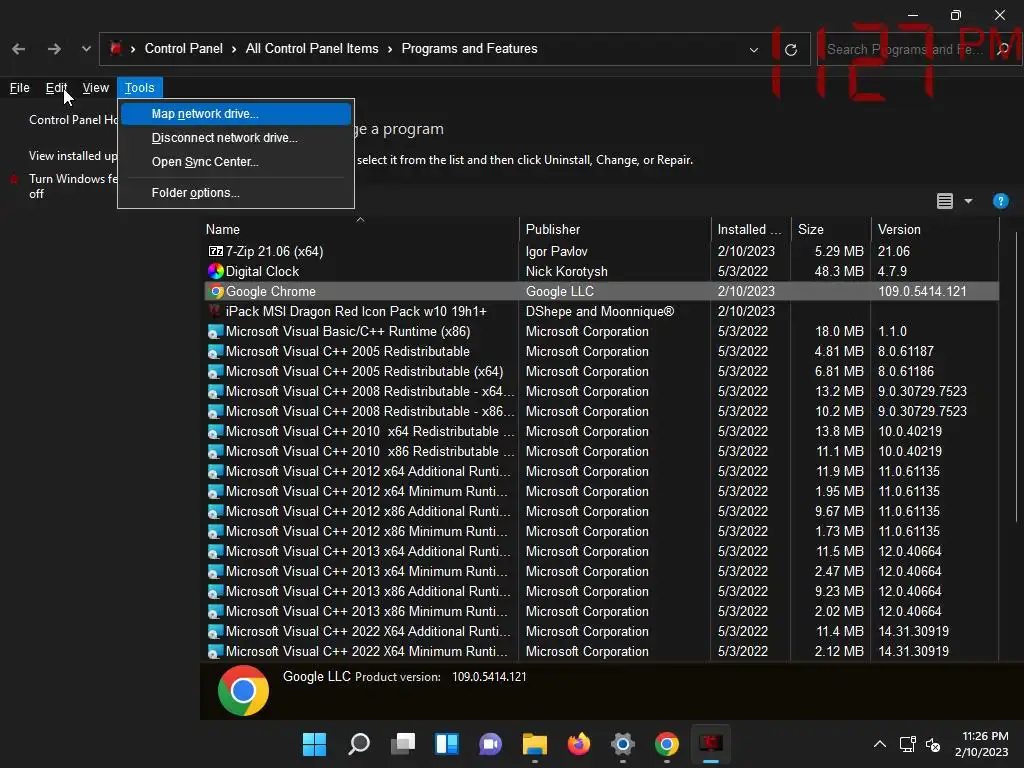
Task: Sort by Size column header
Action: [x=831, y=229]
